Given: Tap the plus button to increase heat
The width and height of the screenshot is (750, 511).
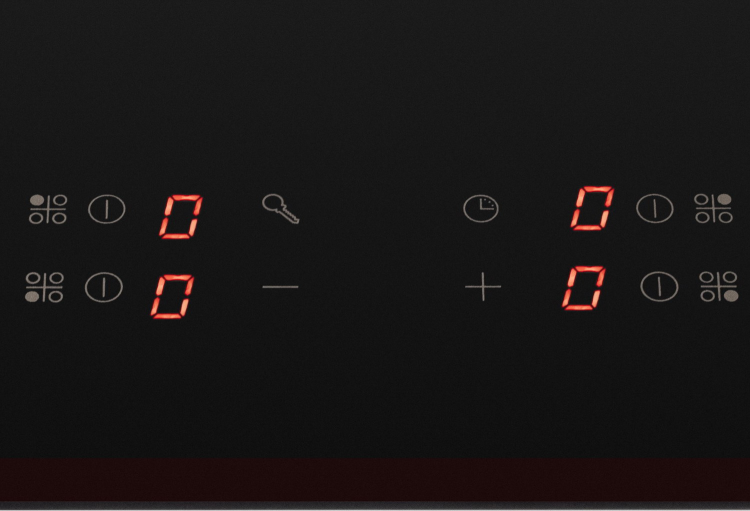Looking at the screenshot, I should click(x=483, y=287).
